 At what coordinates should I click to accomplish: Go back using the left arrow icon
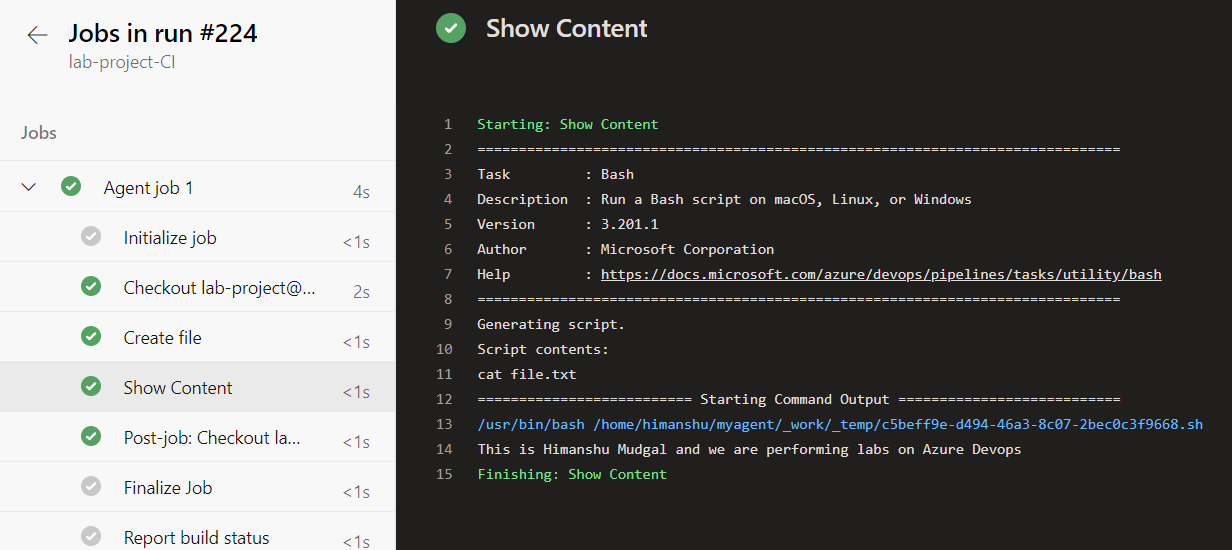(x=37, y=35)
